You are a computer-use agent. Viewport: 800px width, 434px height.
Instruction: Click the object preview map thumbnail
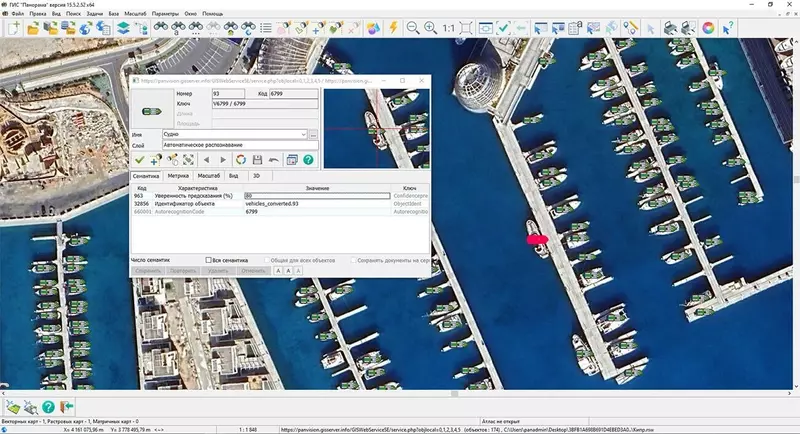tap(375, 130)
